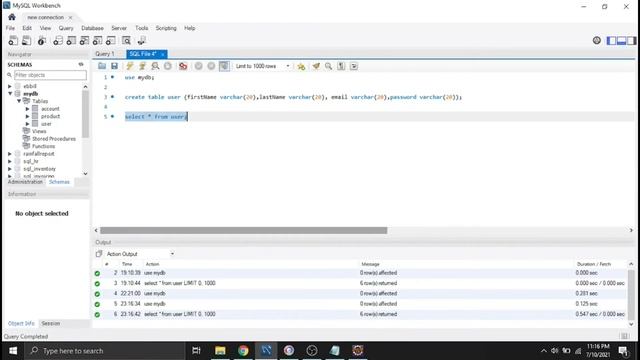The height and width of the screenshot is (360, 640).
Task: Create a new SQL tab icon
Action: 13,40
